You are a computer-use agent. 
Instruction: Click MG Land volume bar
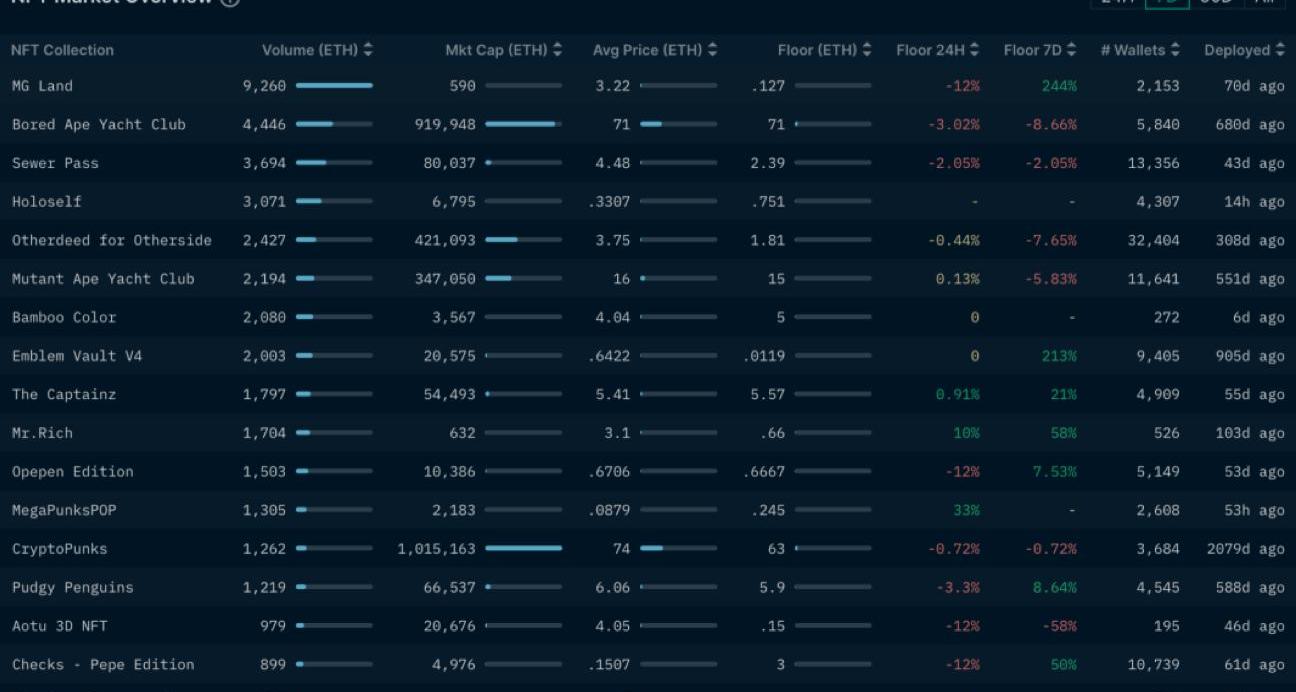pos(334,86)
